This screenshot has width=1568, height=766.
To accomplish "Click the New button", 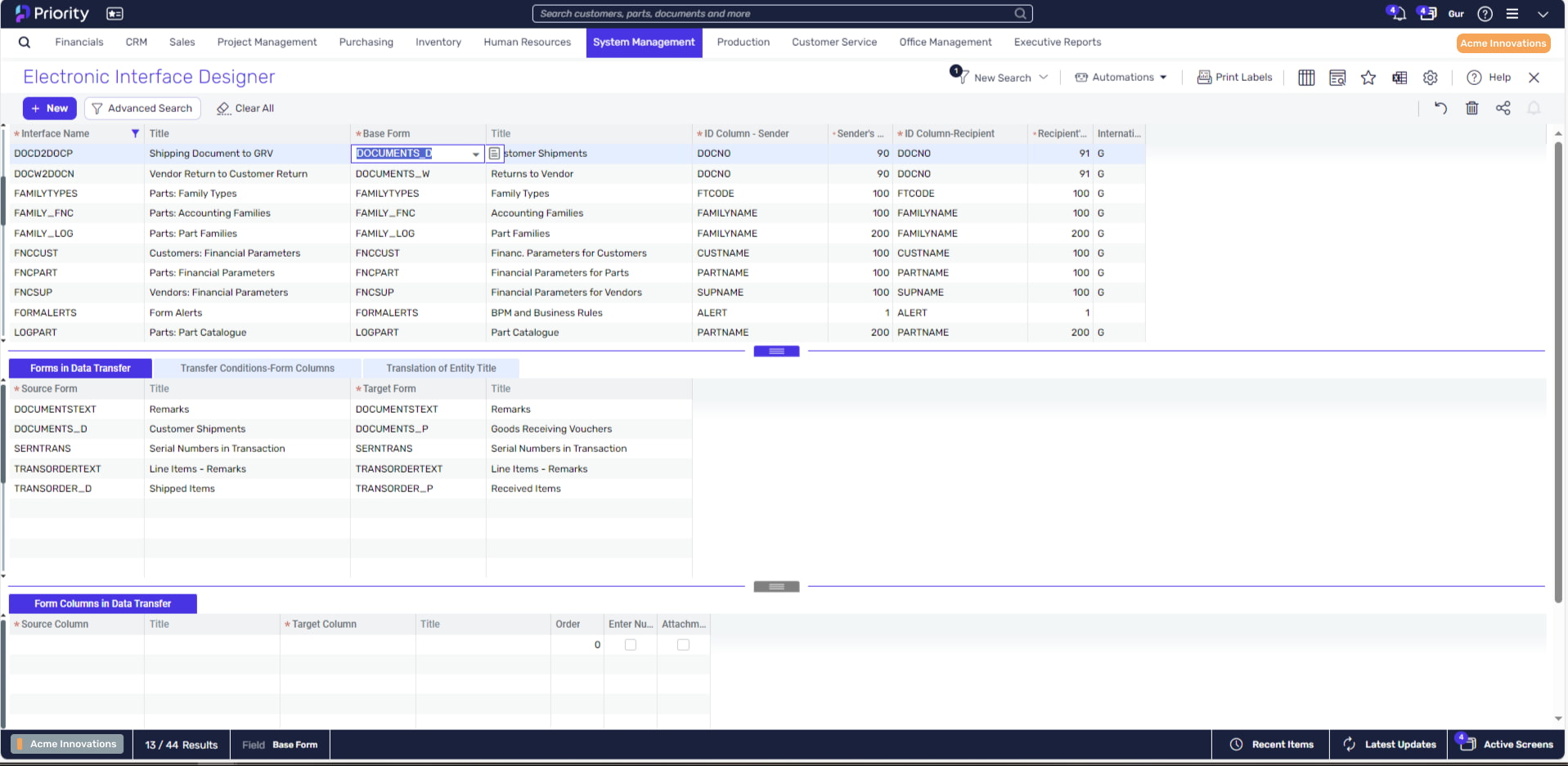I will [x=50, y=108].
